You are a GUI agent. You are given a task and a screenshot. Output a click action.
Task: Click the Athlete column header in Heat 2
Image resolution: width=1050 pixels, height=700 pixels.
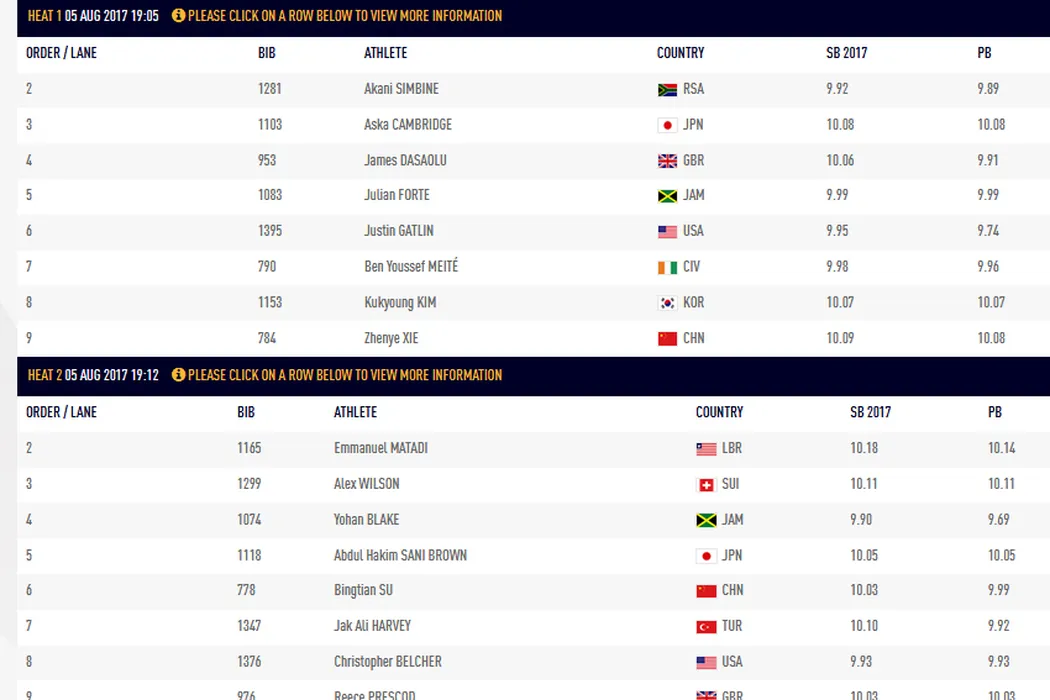click(355, 412)
